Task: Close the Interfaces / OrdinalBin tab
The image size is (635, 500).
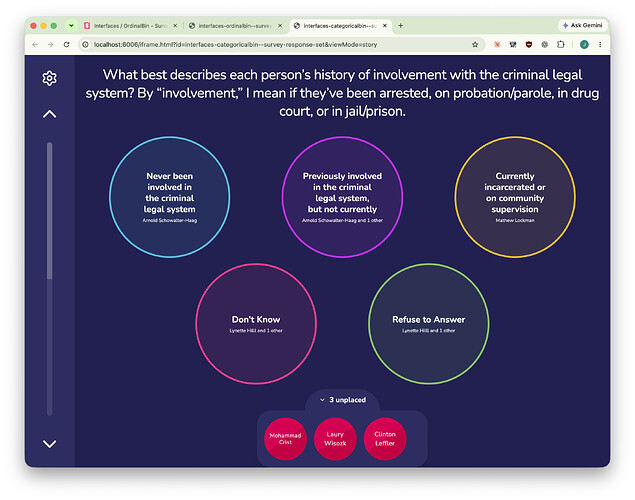Action: tap(175, 26)
